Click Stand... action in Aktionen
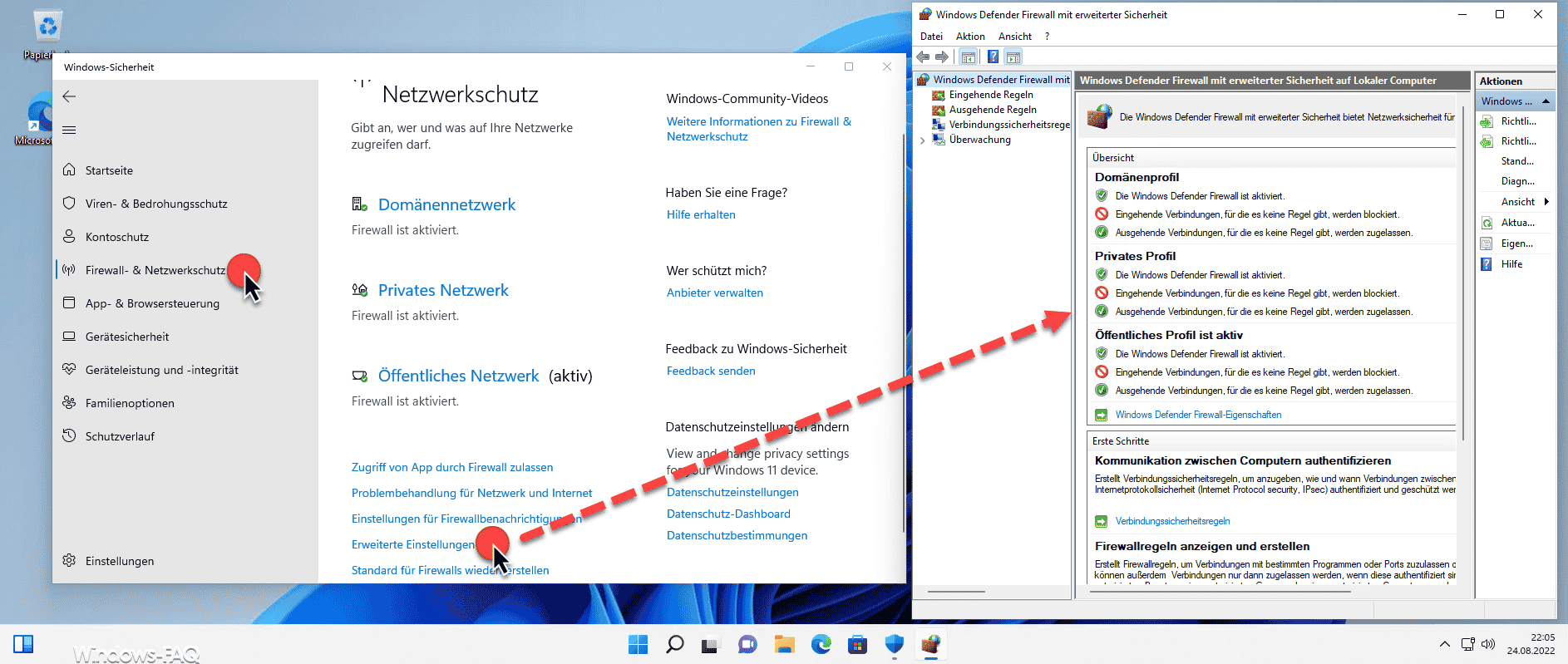 tap(1517, 161)
